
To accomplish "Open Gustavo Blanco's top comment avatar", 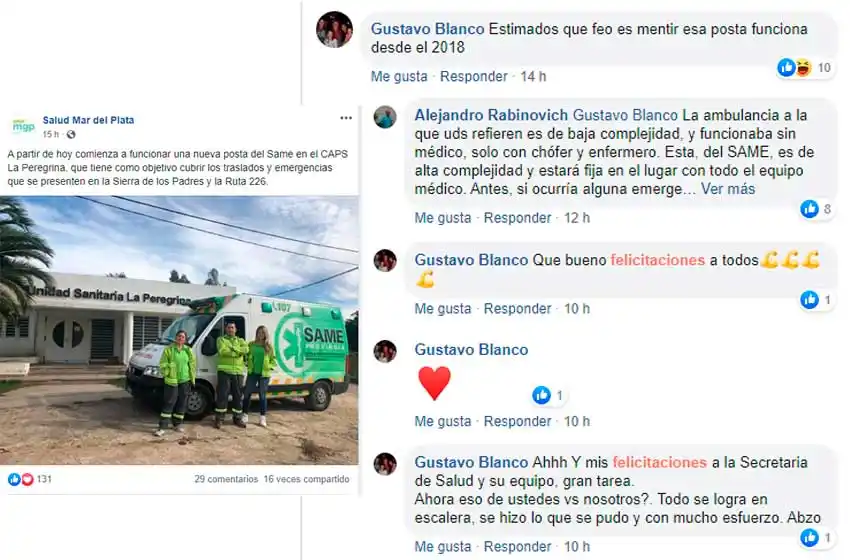I will point(334,29).
